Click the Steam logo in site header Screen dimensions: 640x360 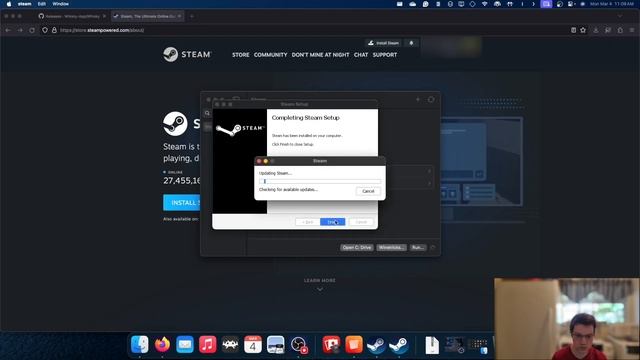[x=187, y=54]
